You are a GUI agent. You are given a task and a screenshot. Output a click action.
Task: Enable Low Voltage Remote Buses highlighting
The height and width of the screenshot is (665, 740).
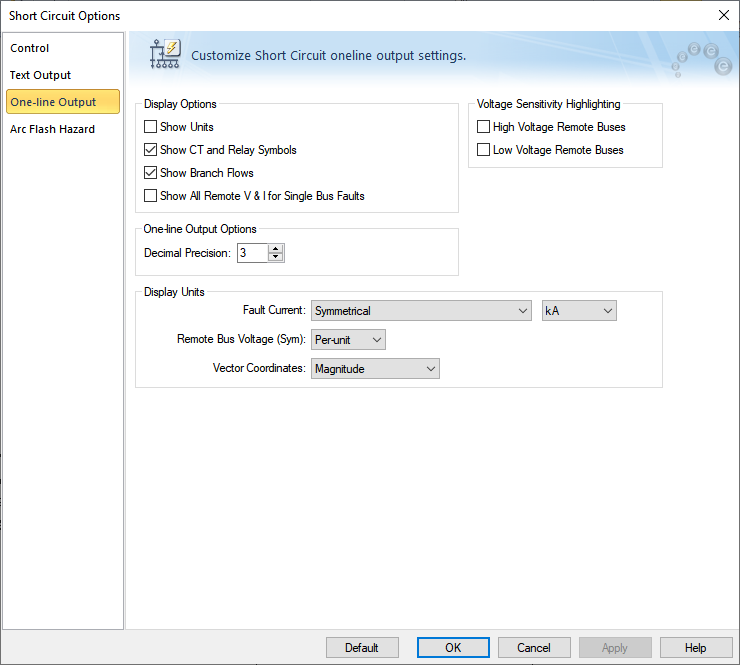click(484, 150)
